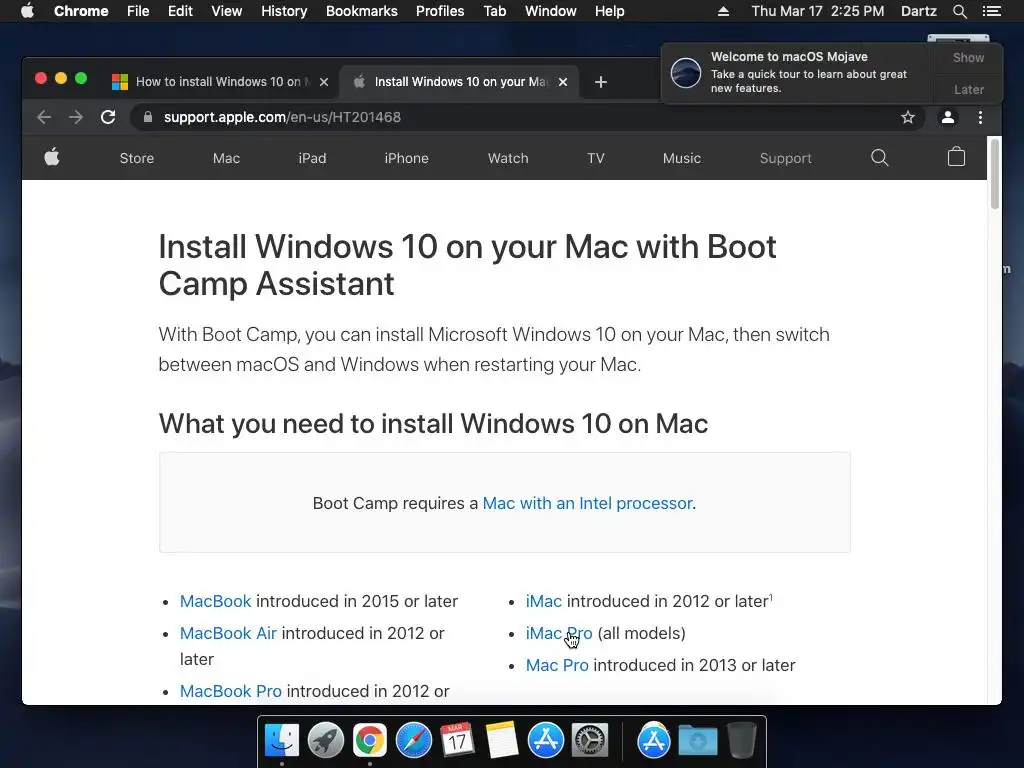Open the Tab menu
The image size is (1024, 768).
coord(494,11)
